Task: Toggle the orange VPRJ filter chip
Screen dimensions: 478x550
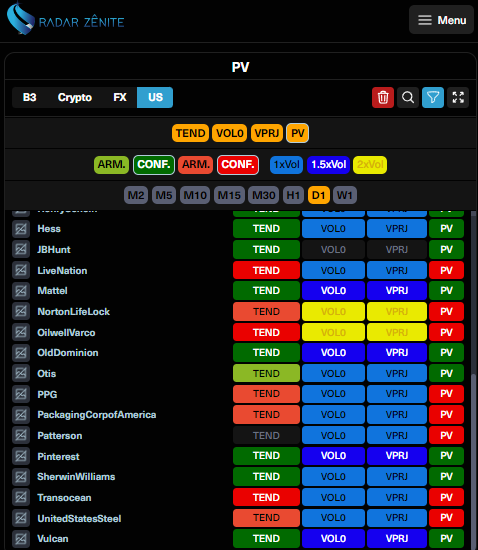Action: [x=267, y=133]
